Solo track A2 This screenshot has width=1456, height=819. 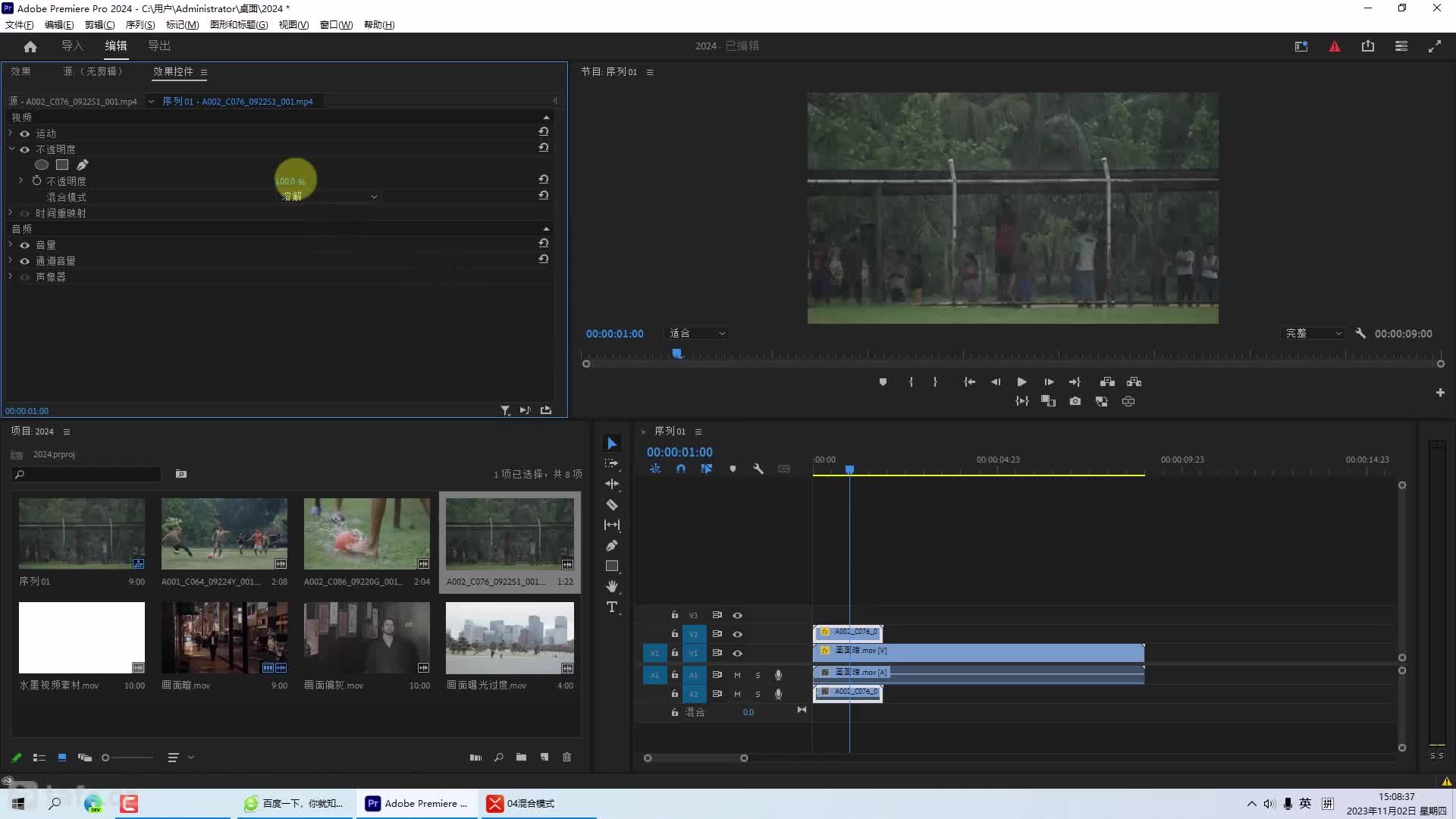(x=758, y=694)
